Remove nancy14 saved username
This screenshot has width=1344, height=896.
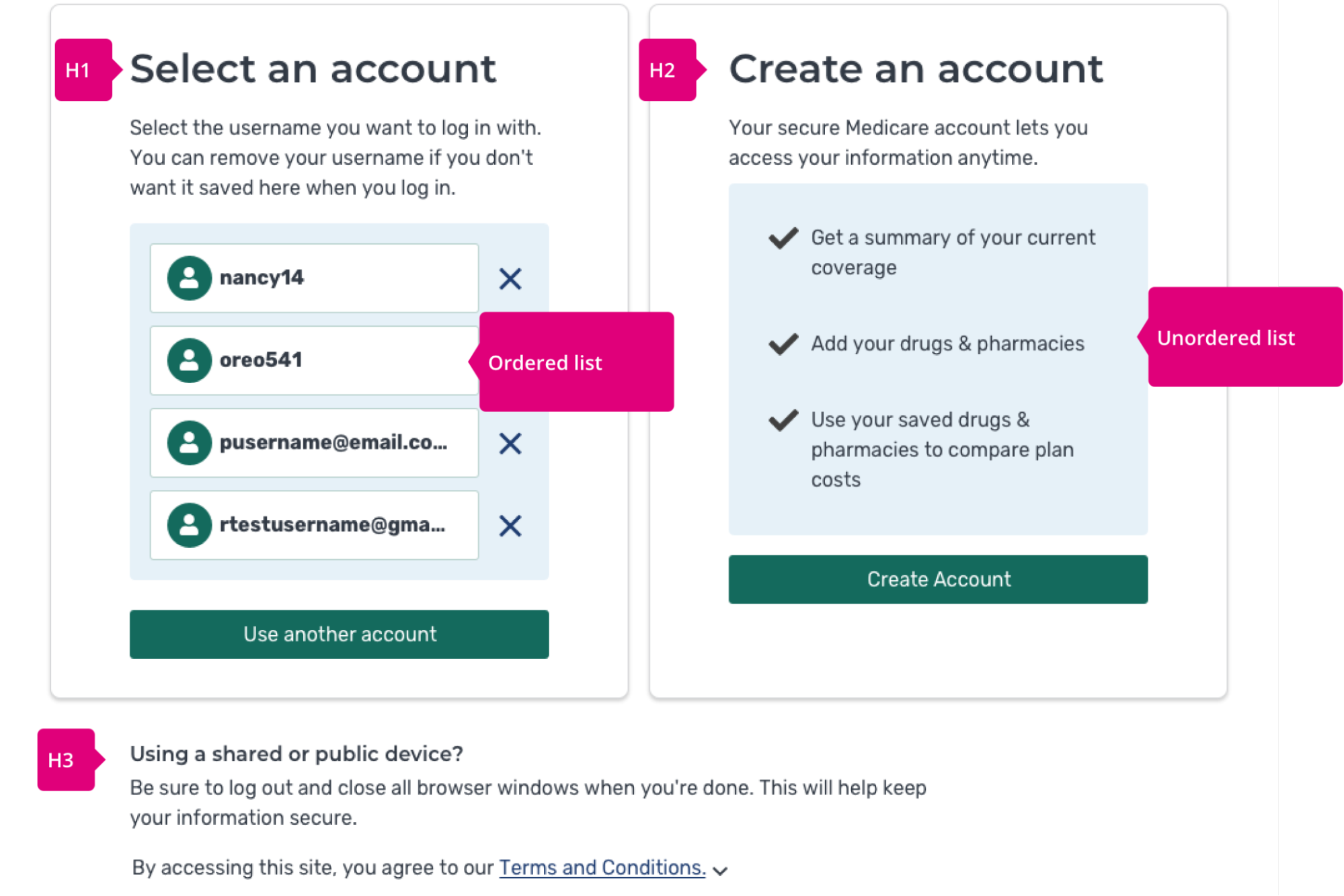coord(510,279)
